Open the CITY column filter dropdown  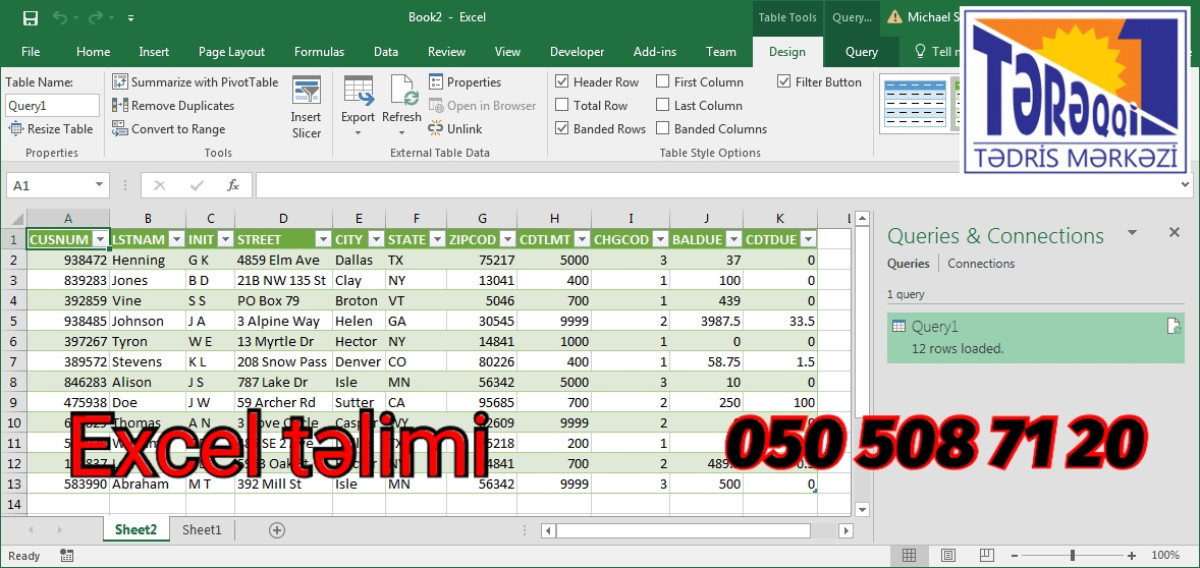click(x=376, y=240)
